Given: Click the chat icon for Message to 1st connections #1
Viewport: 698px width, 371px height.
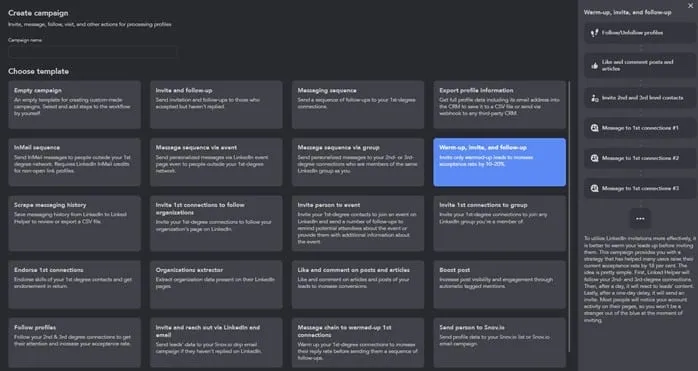Looking at the screenshot, I should (594, 128).
